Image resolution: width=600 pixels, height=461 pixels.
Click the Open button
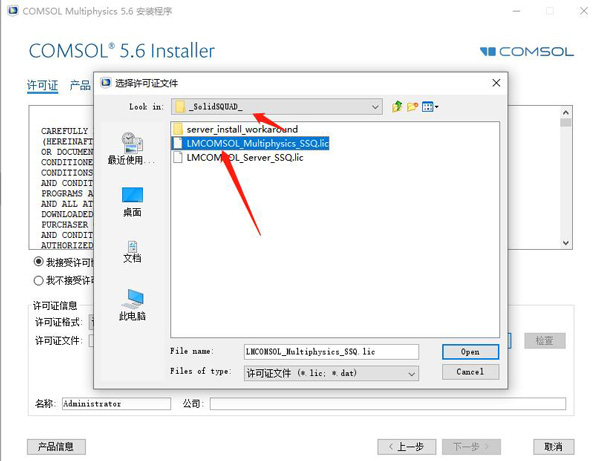click(x=470, y=352)
